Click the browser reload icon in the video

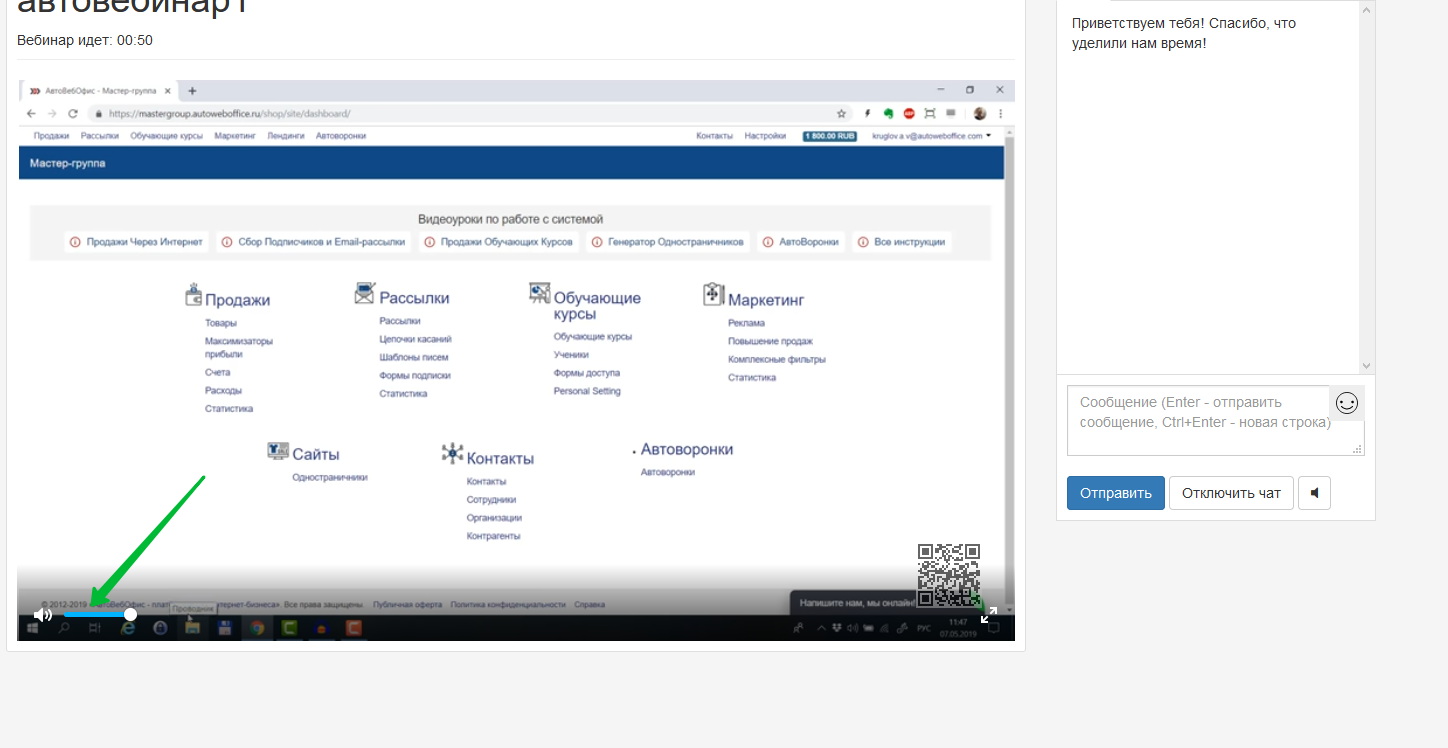pos(73,114)
